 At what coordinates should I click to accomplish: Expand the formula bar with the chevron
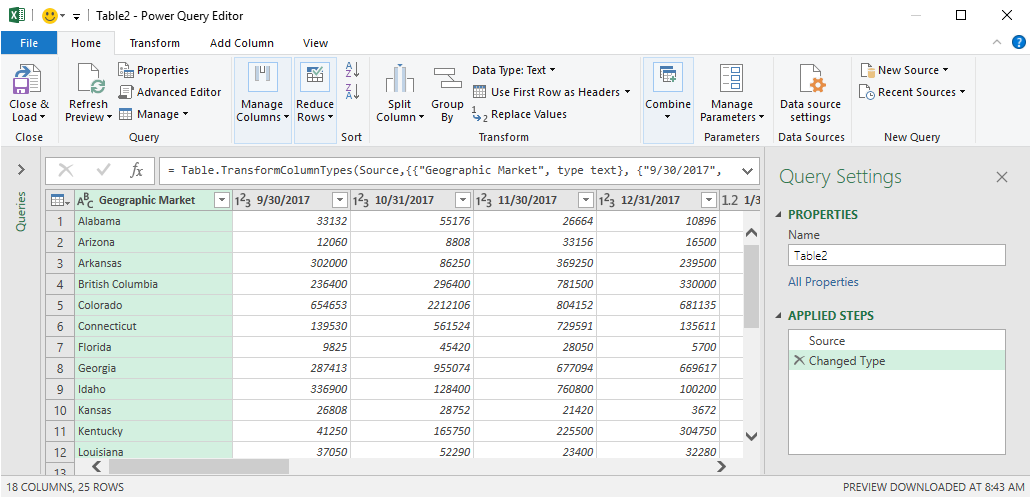[x=747, y=170]
